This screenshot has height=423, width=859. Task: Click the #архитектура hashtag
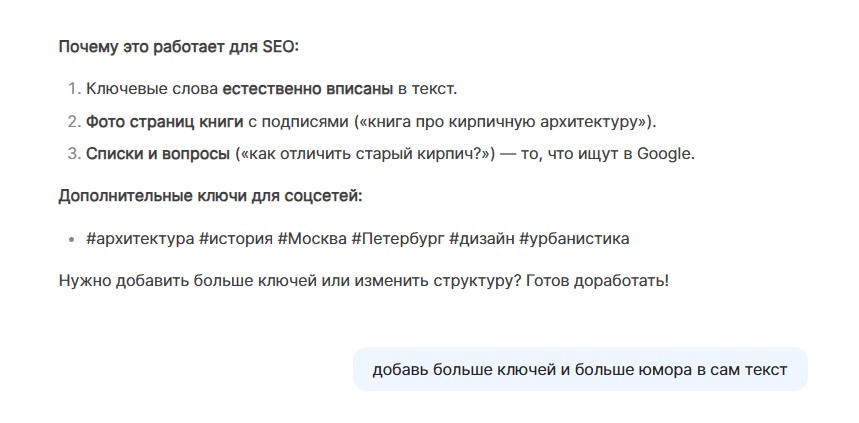[x=140, y=239]
